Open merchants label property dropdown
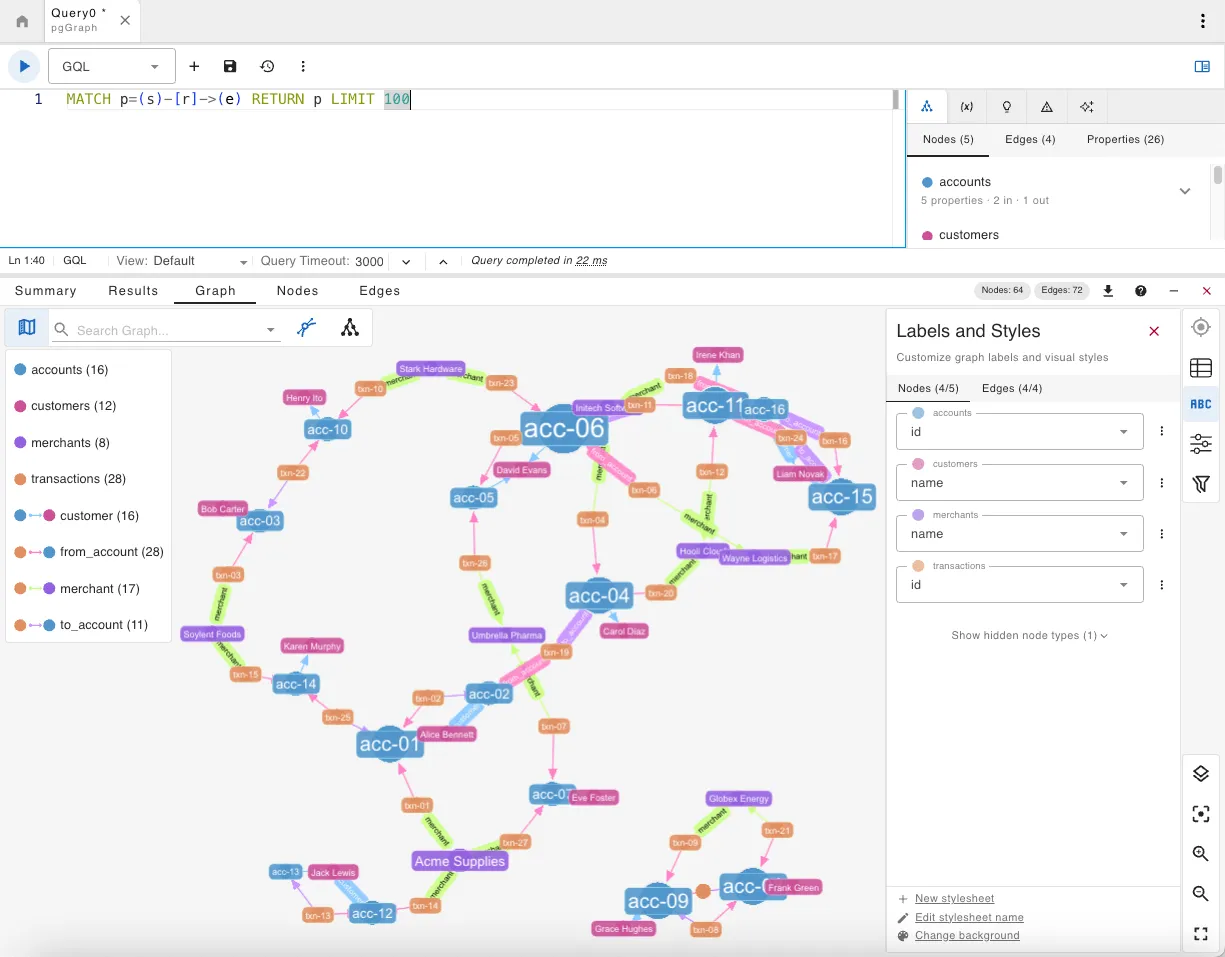This screenshot has height=957, width=1225. tap(1020, 534)
